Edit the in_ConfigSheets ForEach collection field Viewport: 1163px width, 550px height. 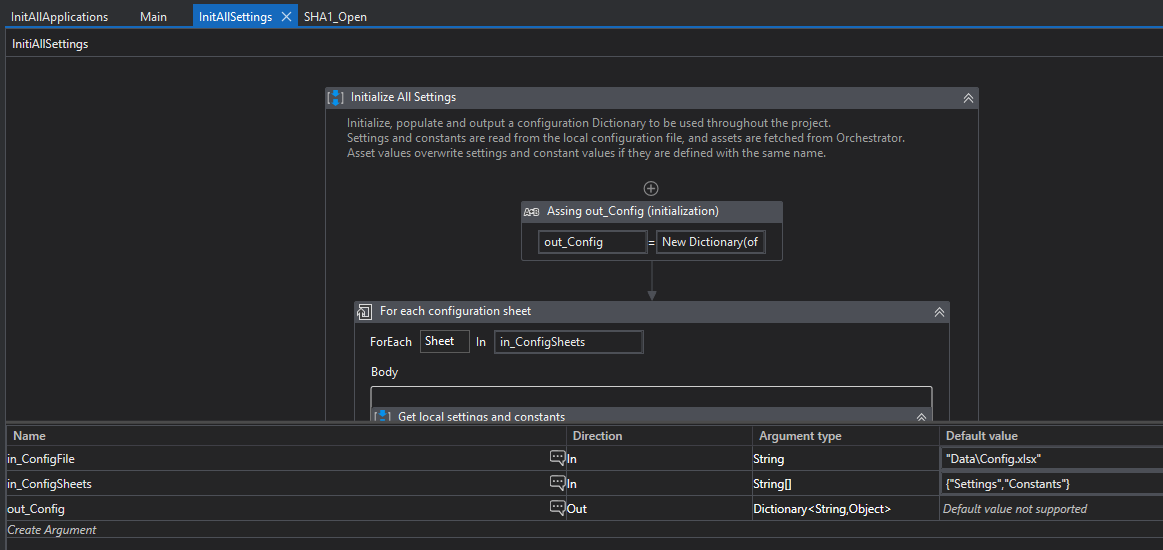[568, 342]
